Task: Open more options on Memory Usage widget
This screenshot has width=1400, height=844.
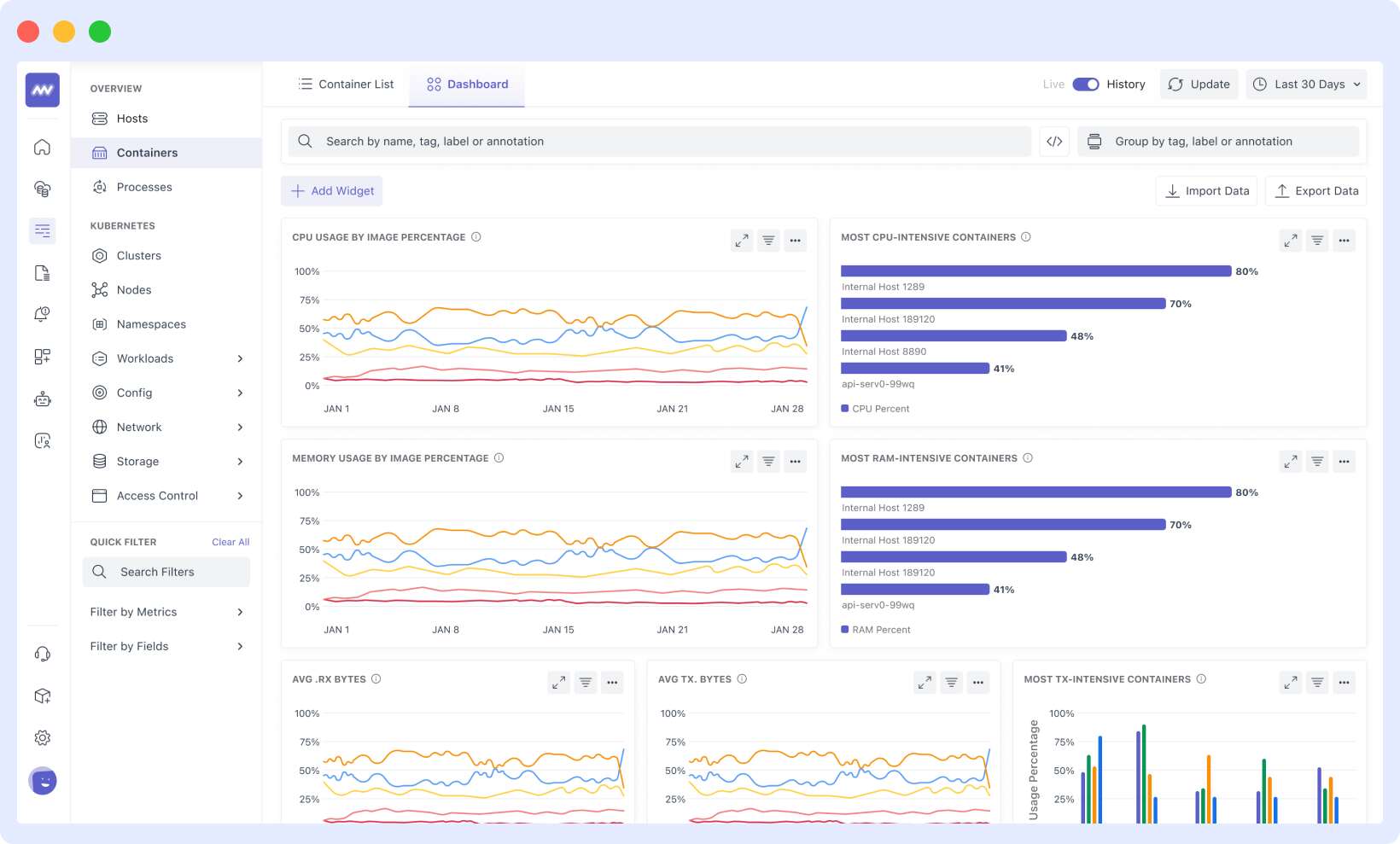Action: click(795, 461)
